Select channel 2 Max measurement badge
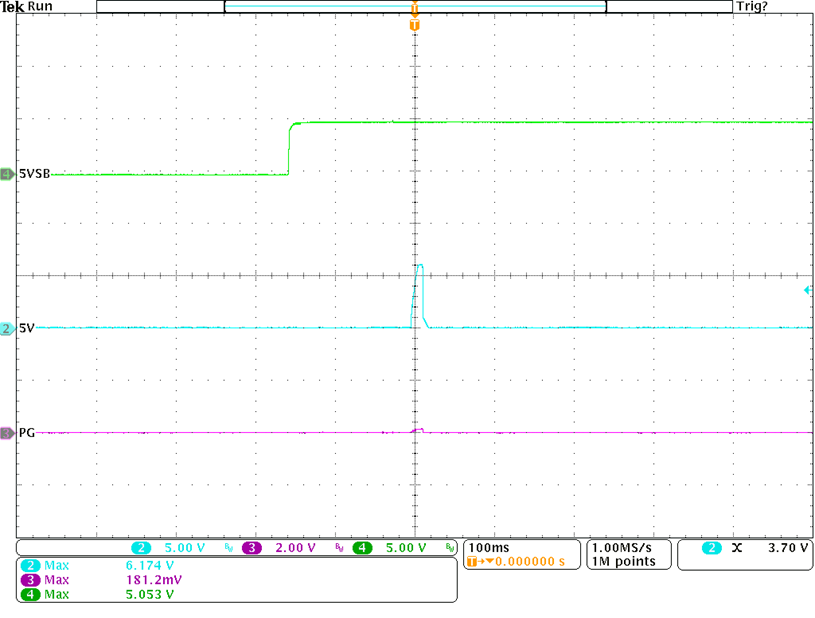This screenshot has width=815, height=618. pos(29,565)
